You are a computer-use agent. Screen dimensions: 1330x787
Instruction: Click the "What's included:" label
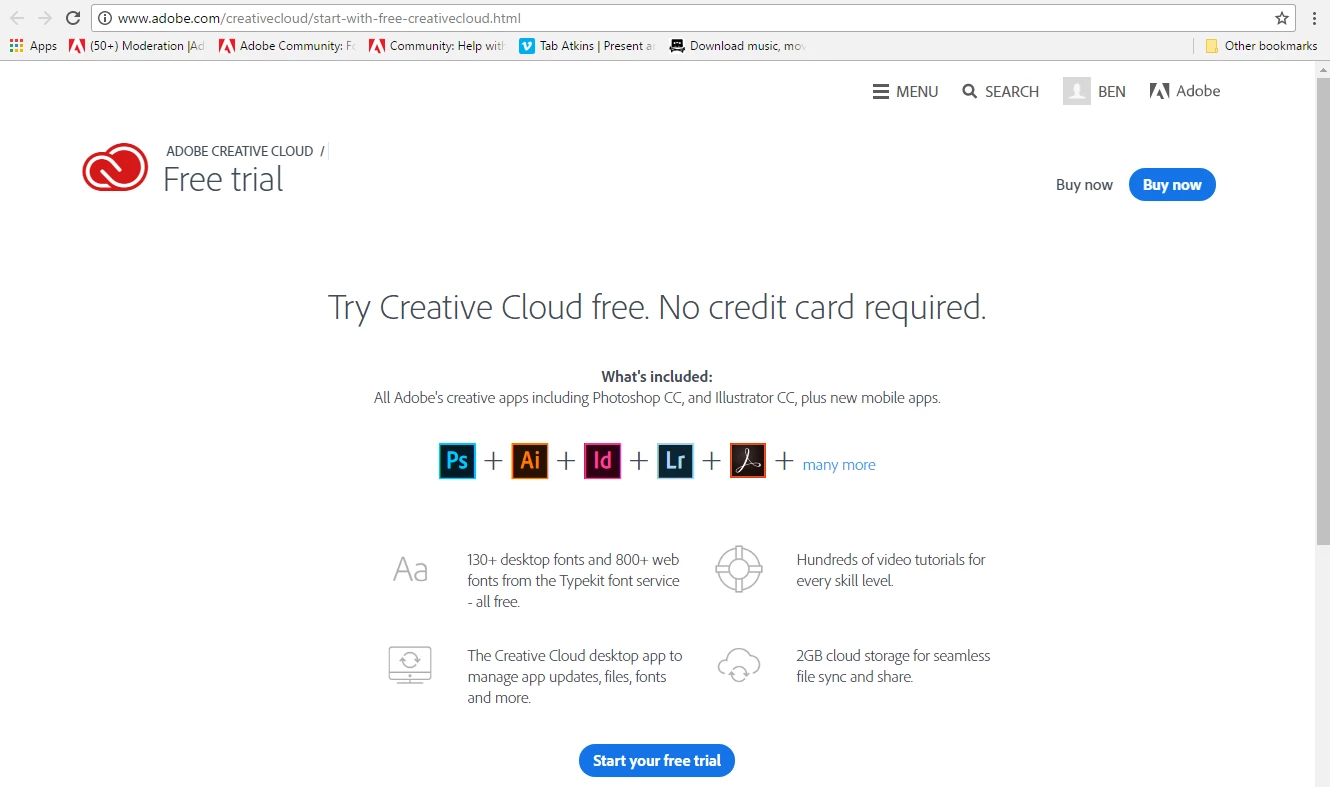click(x=657, y=377)
